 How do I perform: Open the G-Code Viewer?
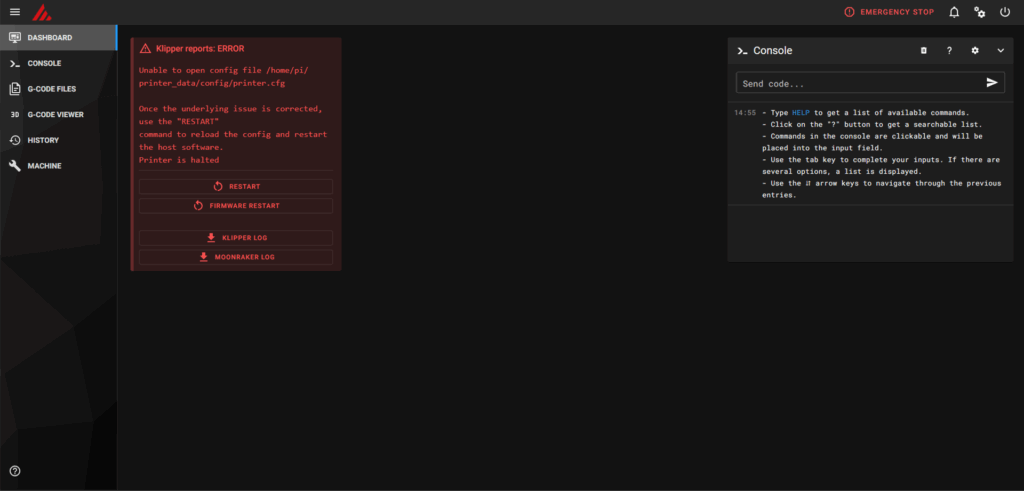tap(57, 114)
